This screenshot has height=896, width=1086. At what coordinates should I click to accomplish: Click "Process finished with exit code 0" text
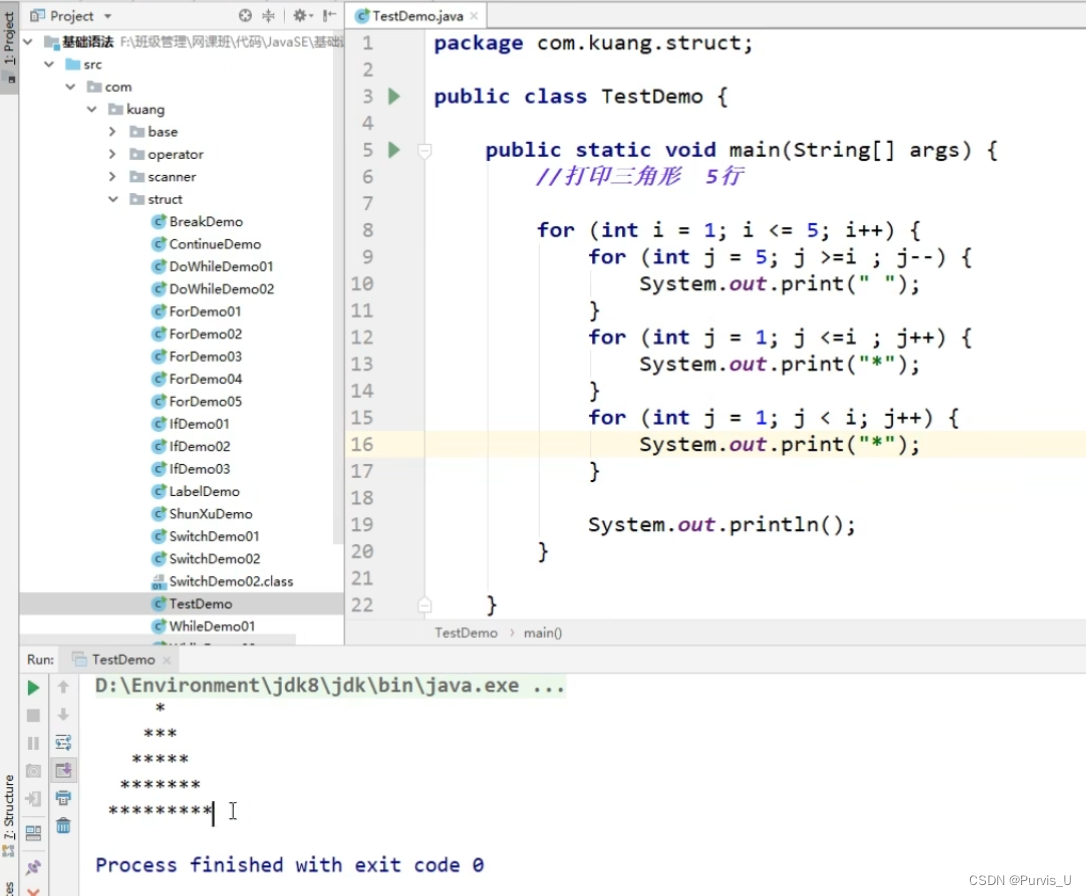click(x=290, y=865)
